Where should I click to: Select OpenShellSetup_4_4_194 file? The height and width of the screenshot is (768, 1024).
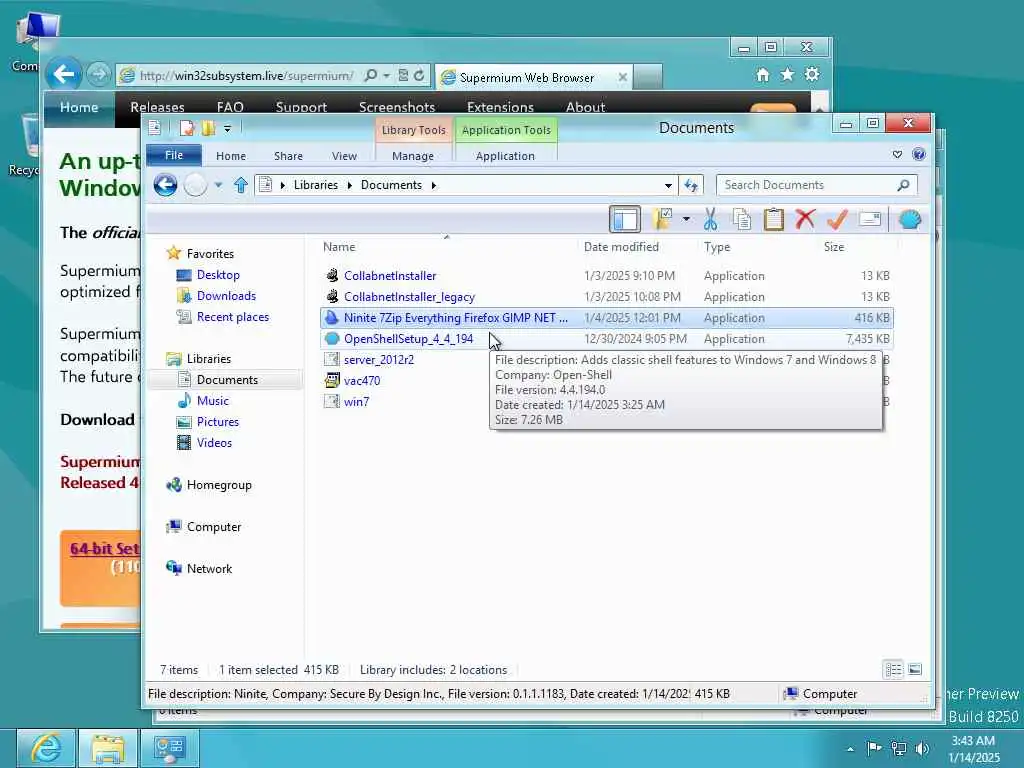(x=408, y=339)
